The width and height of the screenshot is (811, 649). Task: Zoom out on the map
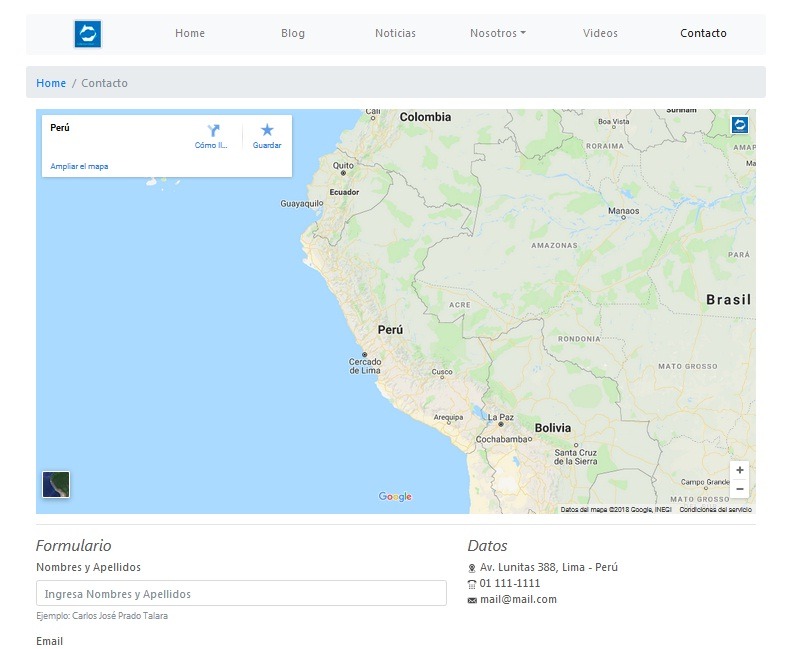coord(740,489)
